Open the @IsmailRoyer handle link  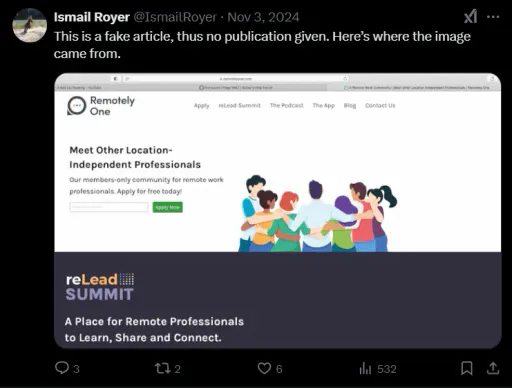click(175, 17)
